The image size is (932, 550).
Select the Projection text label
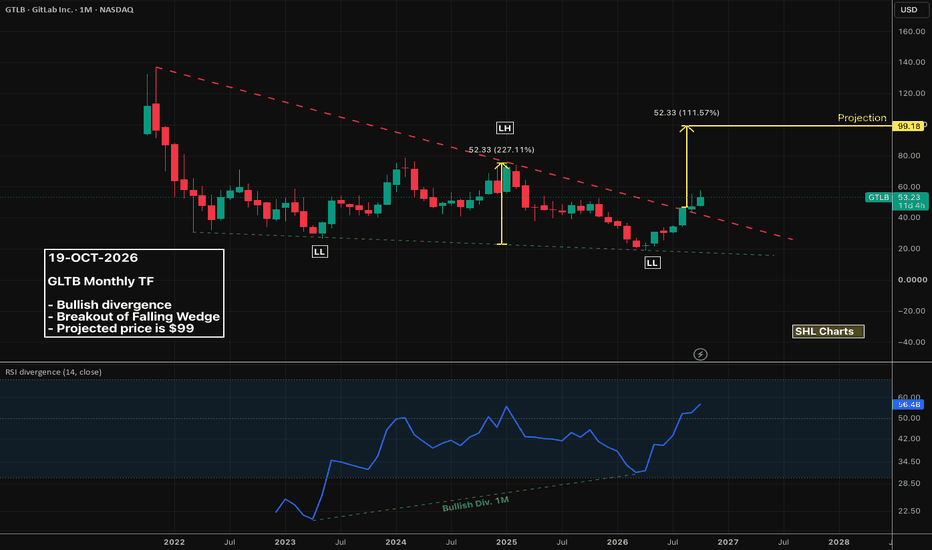tap(862, 118)
